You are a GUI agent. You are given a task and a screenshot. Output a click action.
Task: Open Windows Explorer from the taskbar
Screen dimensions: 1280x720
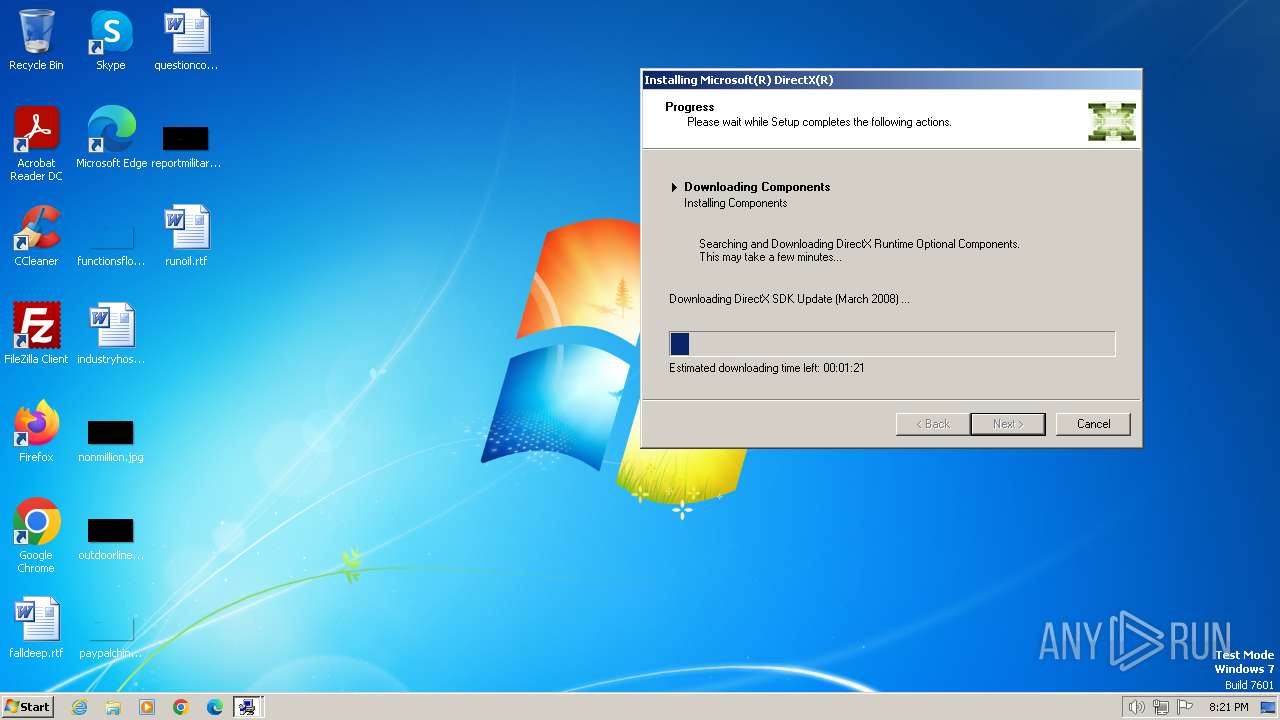click(x=113, y=707)
